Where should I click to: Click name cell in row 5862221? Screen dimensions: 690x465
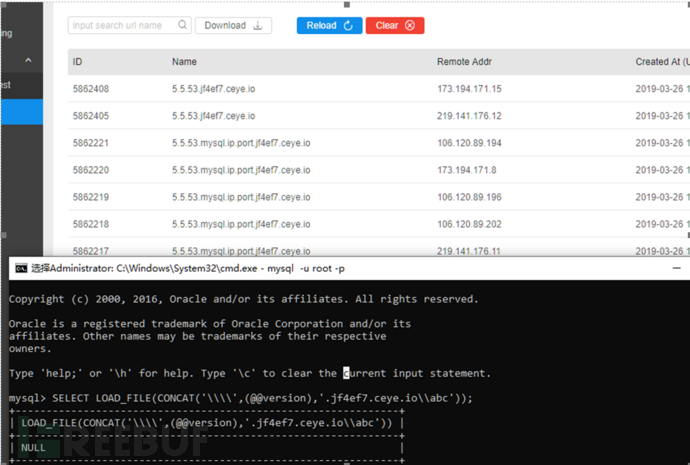(x=241, y=143)
